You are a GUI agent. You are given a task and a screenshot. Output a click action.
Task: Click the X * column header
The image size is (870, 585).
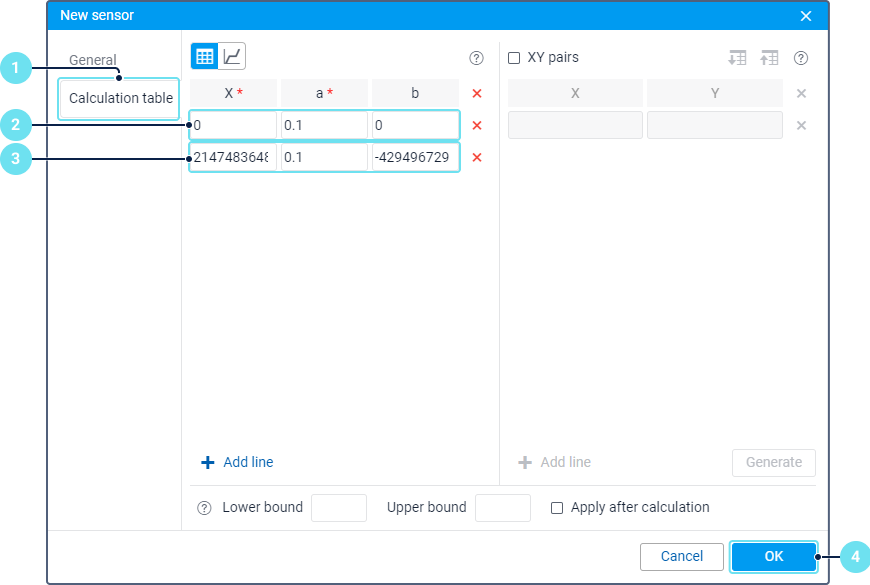point(234,93)
